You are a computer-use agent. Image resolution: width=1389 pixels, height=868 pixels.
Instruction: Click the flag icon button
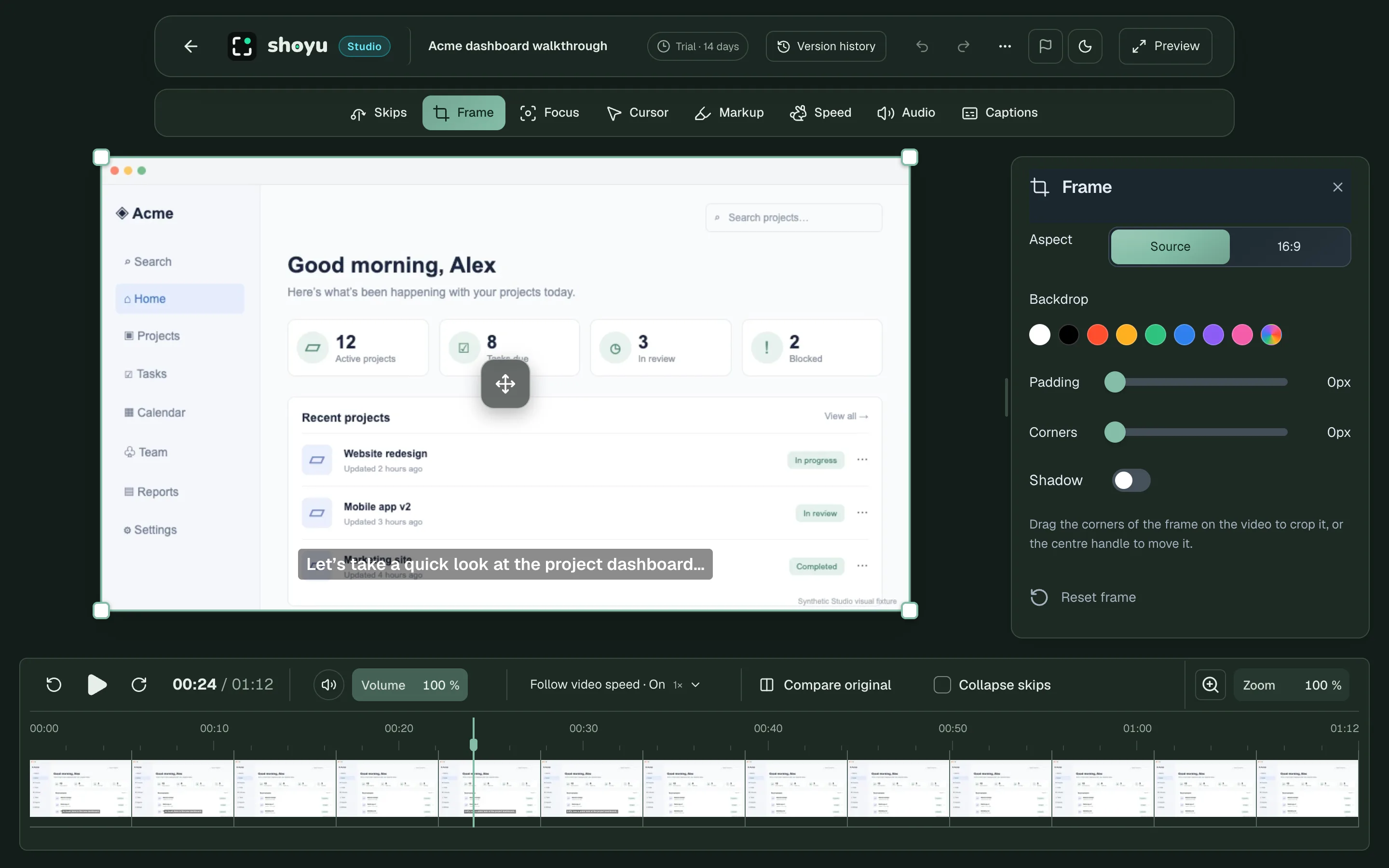1045,46
